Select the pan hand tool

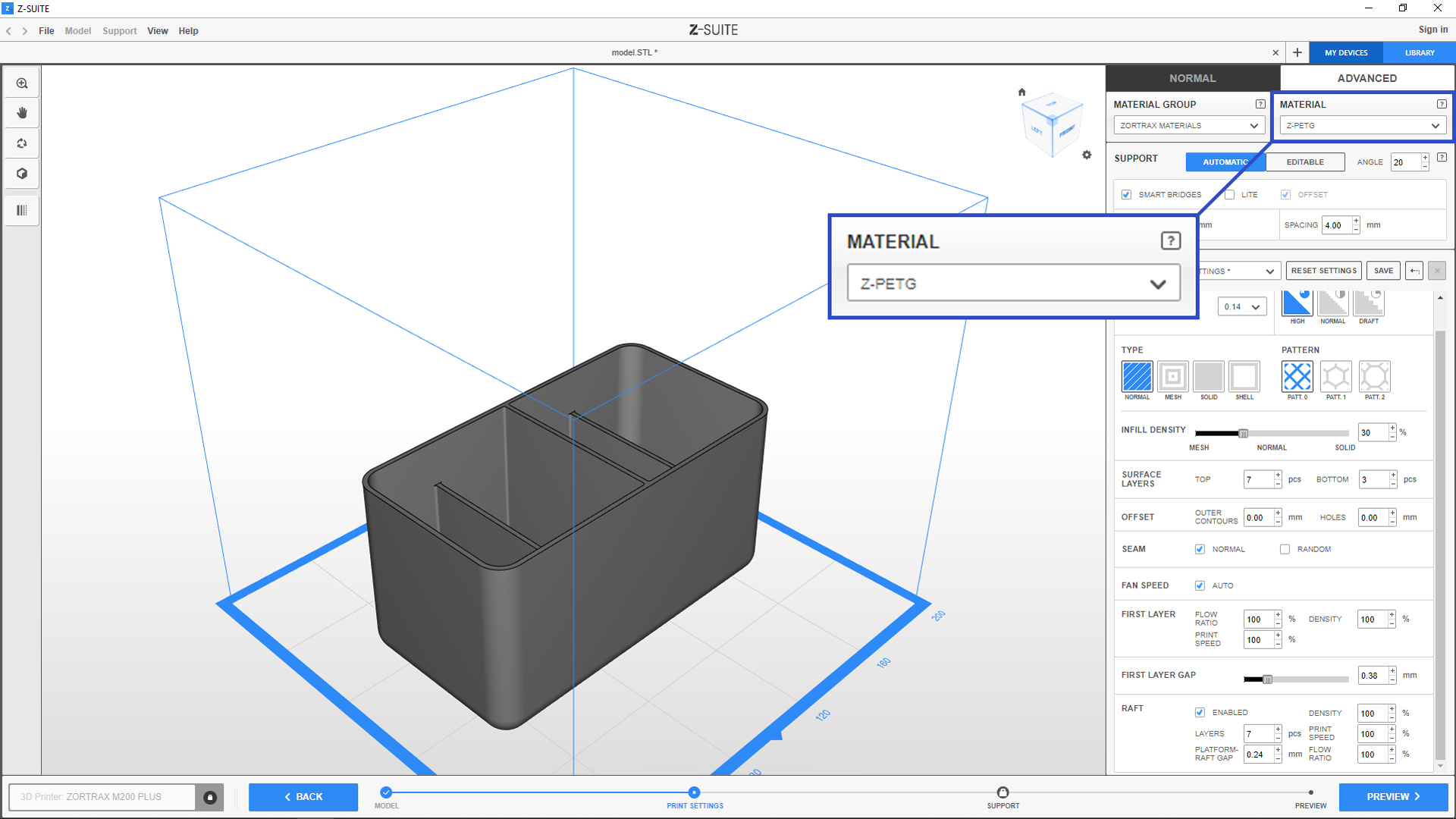(x=22, y=113)
